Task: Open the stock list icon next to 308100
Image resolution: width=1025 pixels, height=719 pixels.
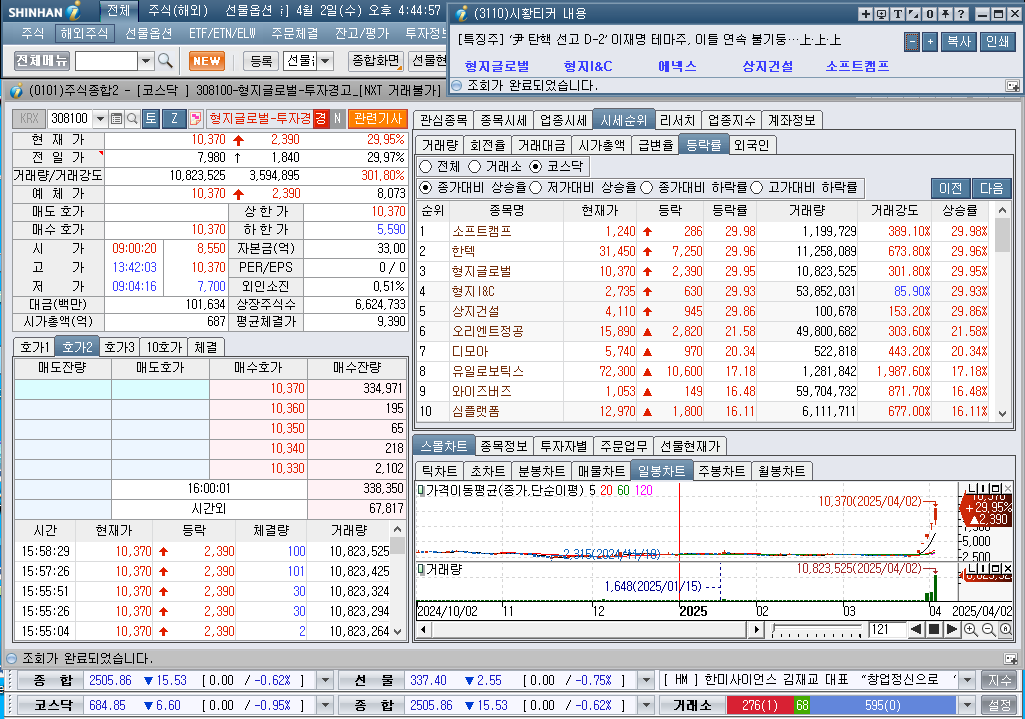Action: click(116, 118)
